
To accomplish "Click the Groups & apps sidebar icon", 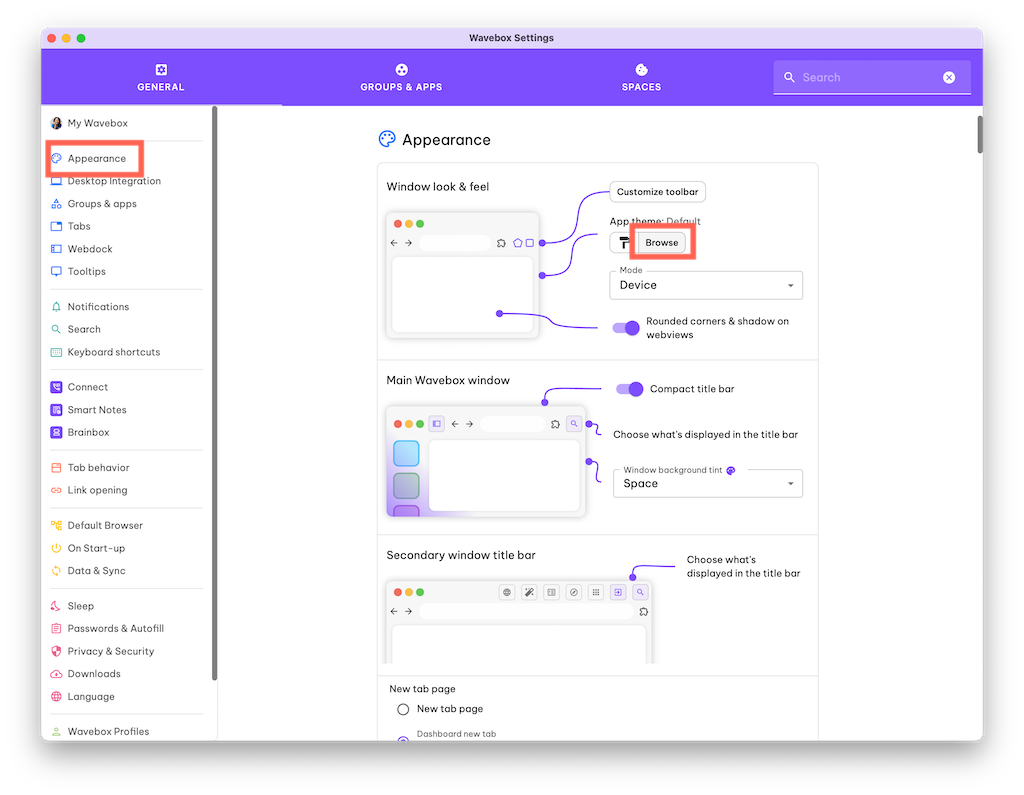I will coord(56,204).
